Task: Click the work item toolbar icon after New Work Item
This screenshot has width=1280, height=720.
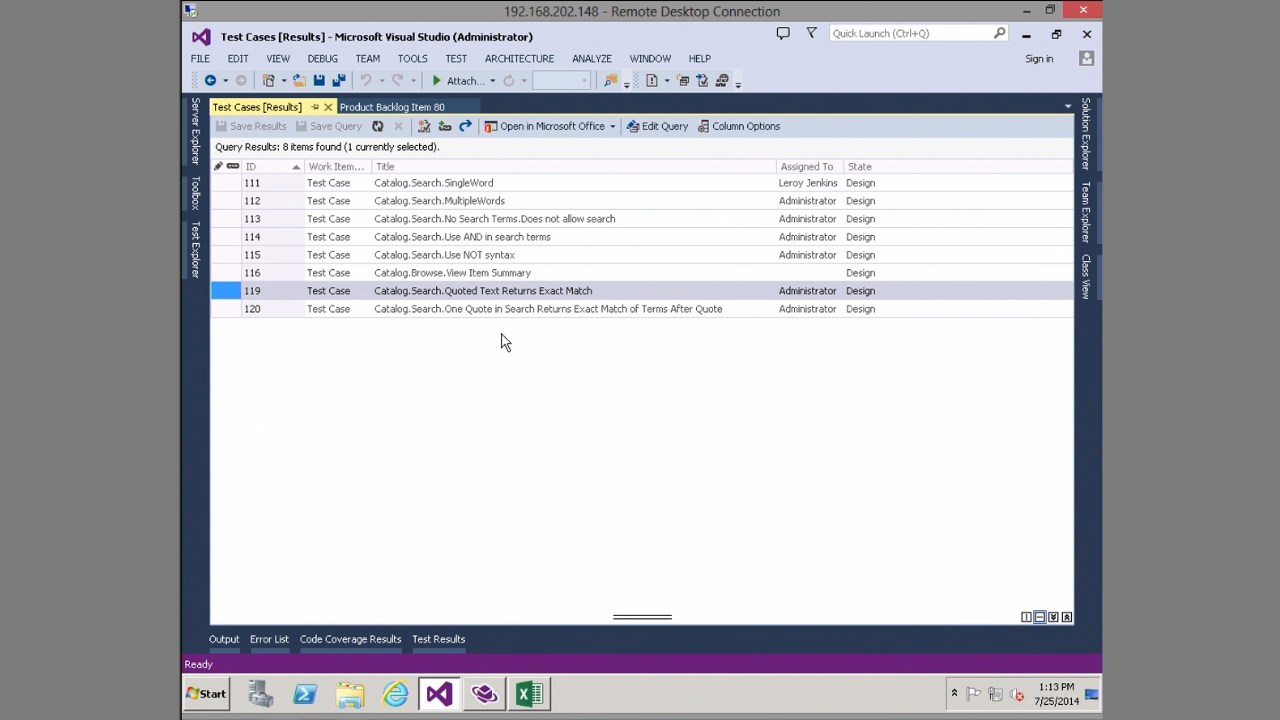Action: click(x=683, y=81)
